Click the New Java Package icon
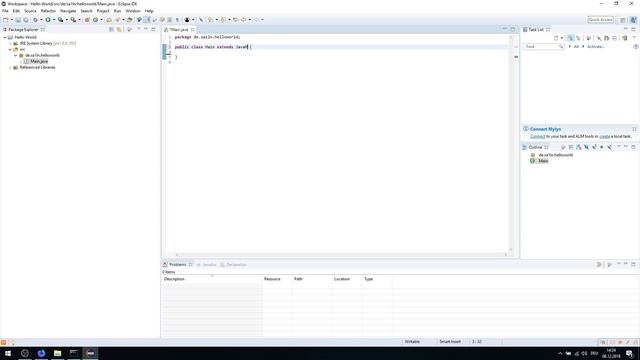The width and height of the screenshot is (640, 360). coord(87,20)
